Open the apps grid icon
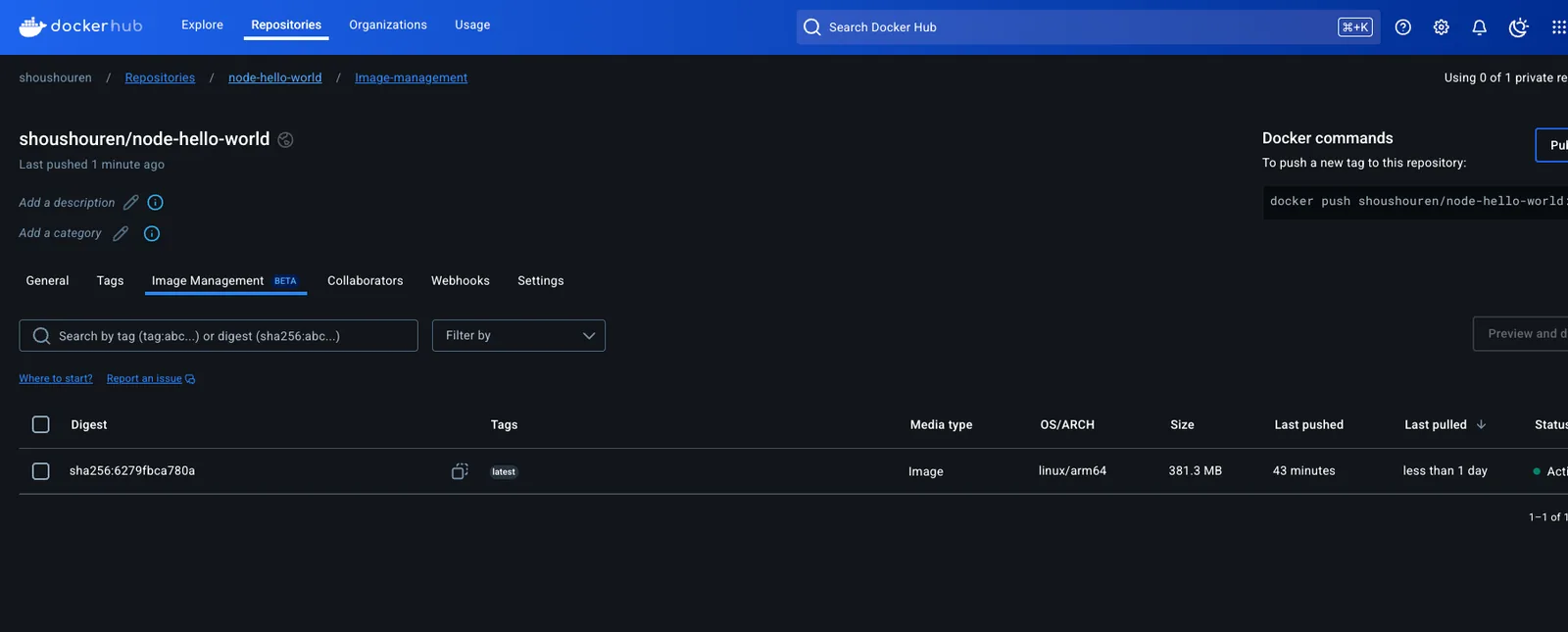This screenshot has width=1568, height=632. click(1558, 27)
